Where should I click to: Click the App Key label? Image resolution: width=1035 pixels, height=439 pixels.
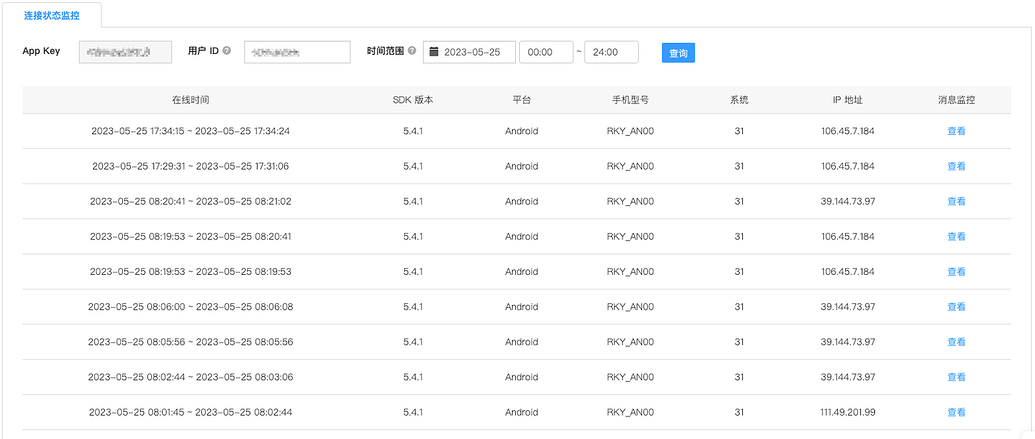(41, 51)
